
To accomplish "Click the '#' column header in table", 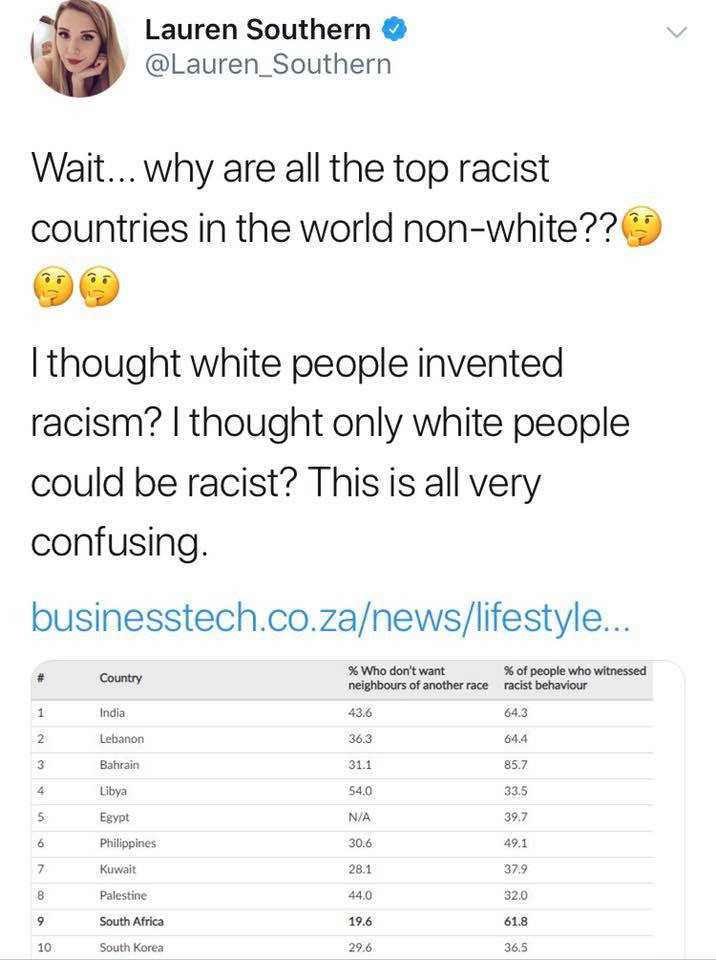I will [41, 677].
